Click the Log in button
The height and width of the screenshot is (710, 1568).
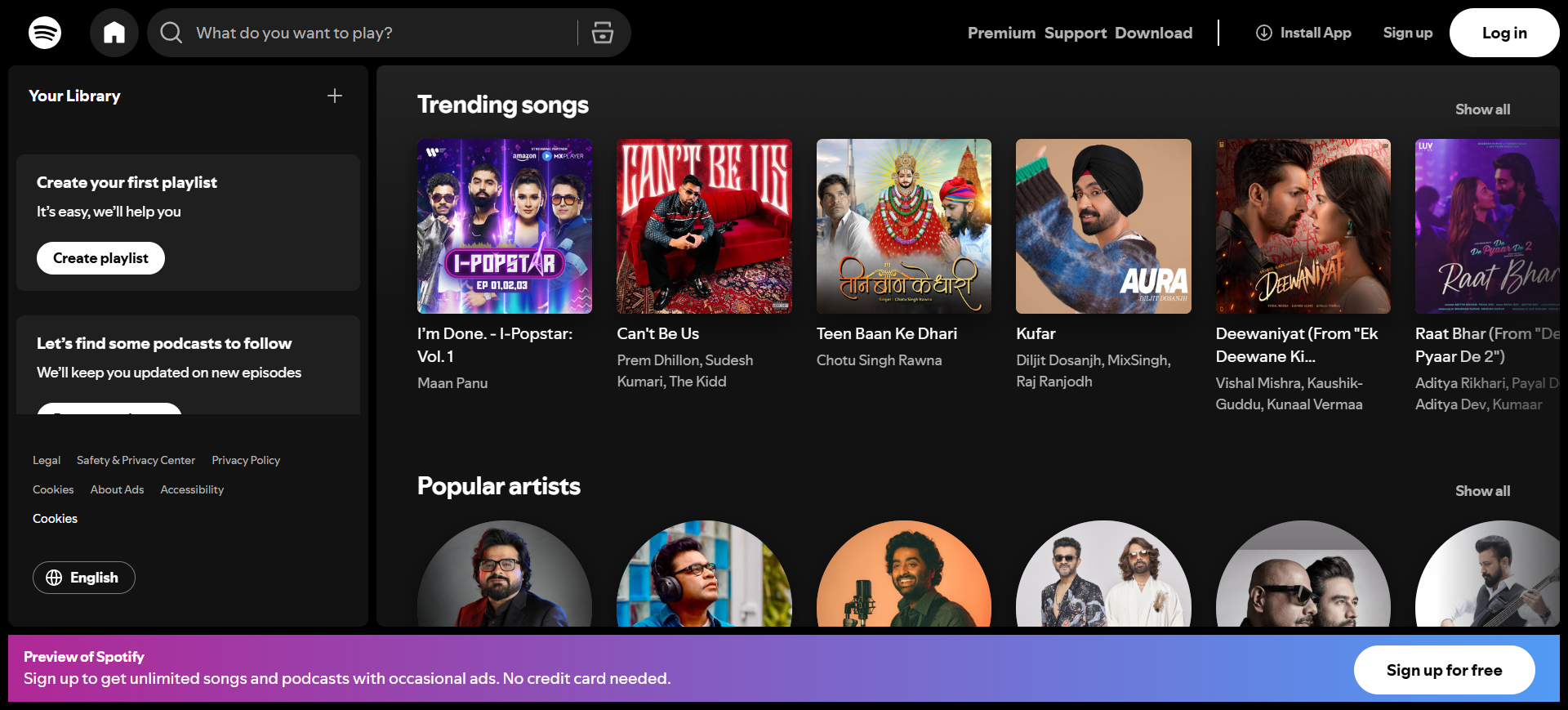1504,33
